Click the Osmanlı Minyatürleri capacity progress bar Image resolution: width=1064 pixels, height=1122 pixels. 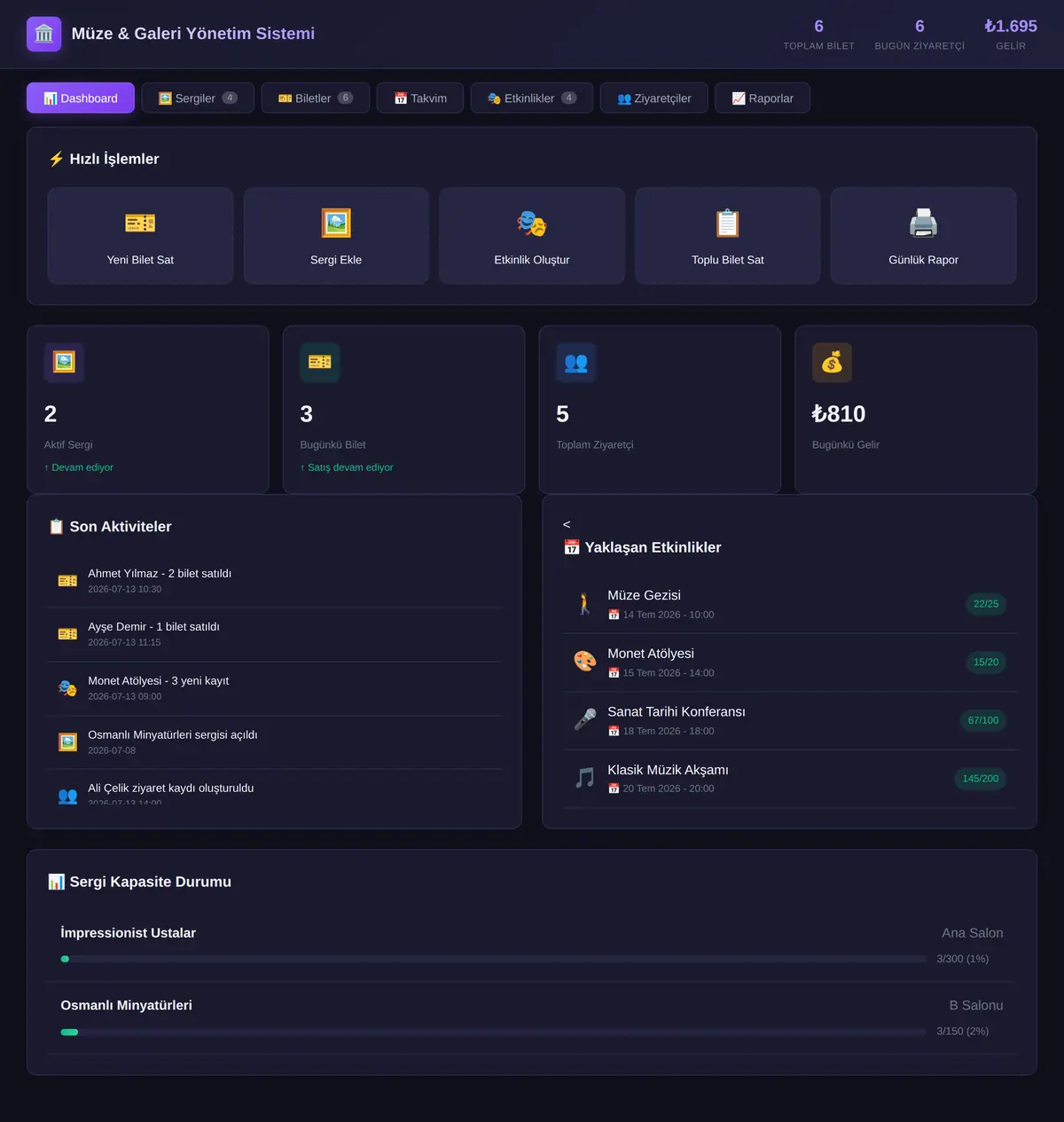[493, 1032]
